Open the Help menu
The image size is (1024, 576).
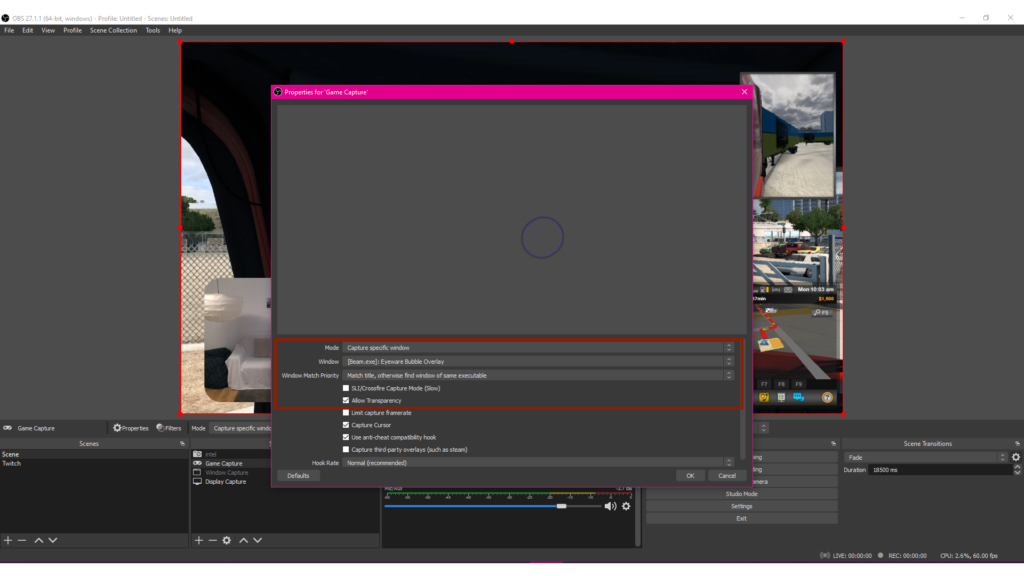click(175, 30)
